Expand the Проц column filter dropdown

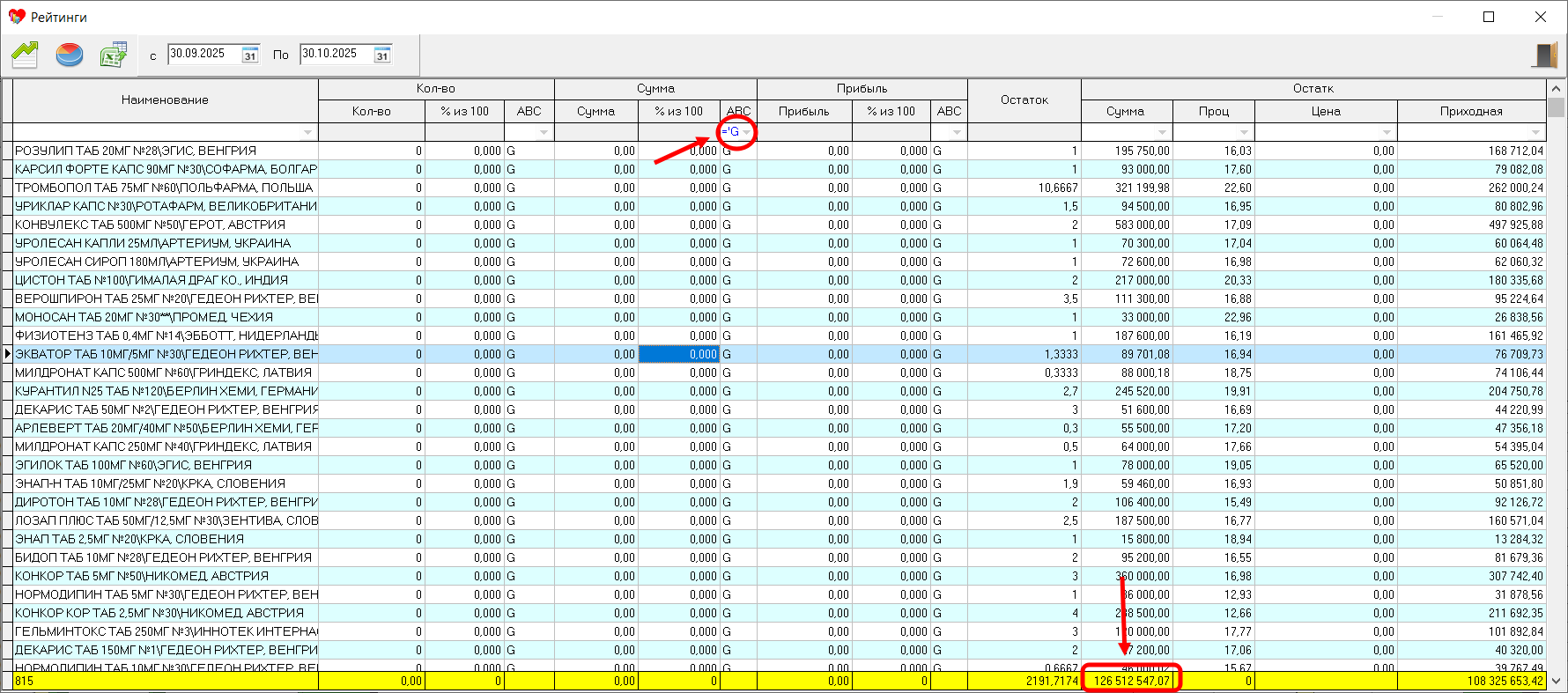click(x=1244, y=132)
